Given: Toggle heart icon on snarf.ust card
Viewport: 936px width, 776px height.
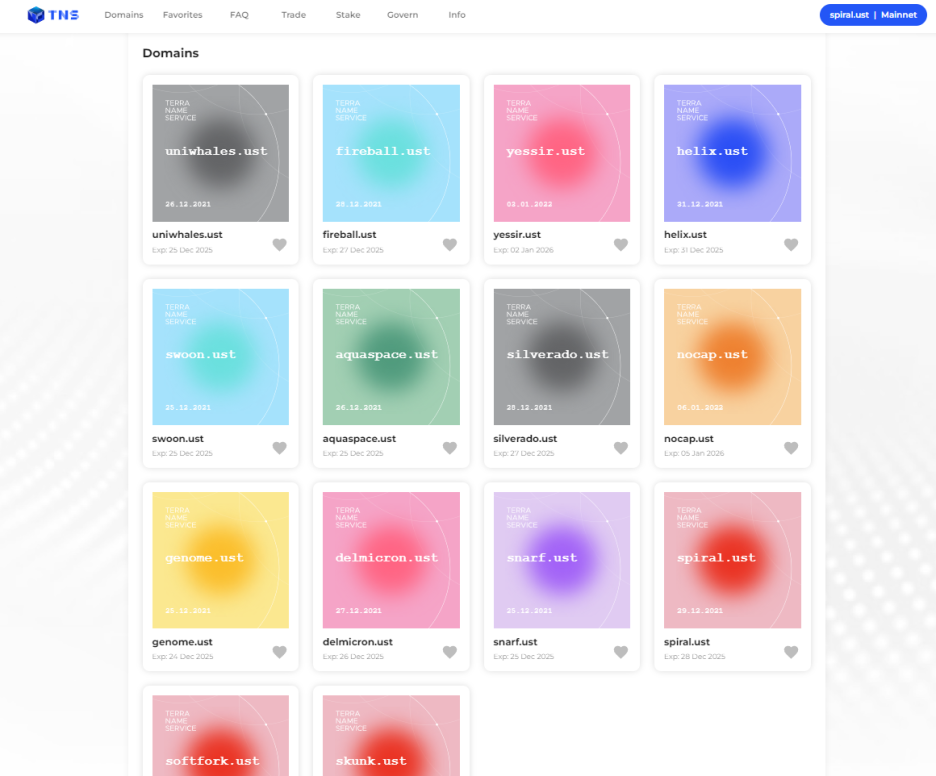Looking at the screenshot, I should click(x=621, y=652).
